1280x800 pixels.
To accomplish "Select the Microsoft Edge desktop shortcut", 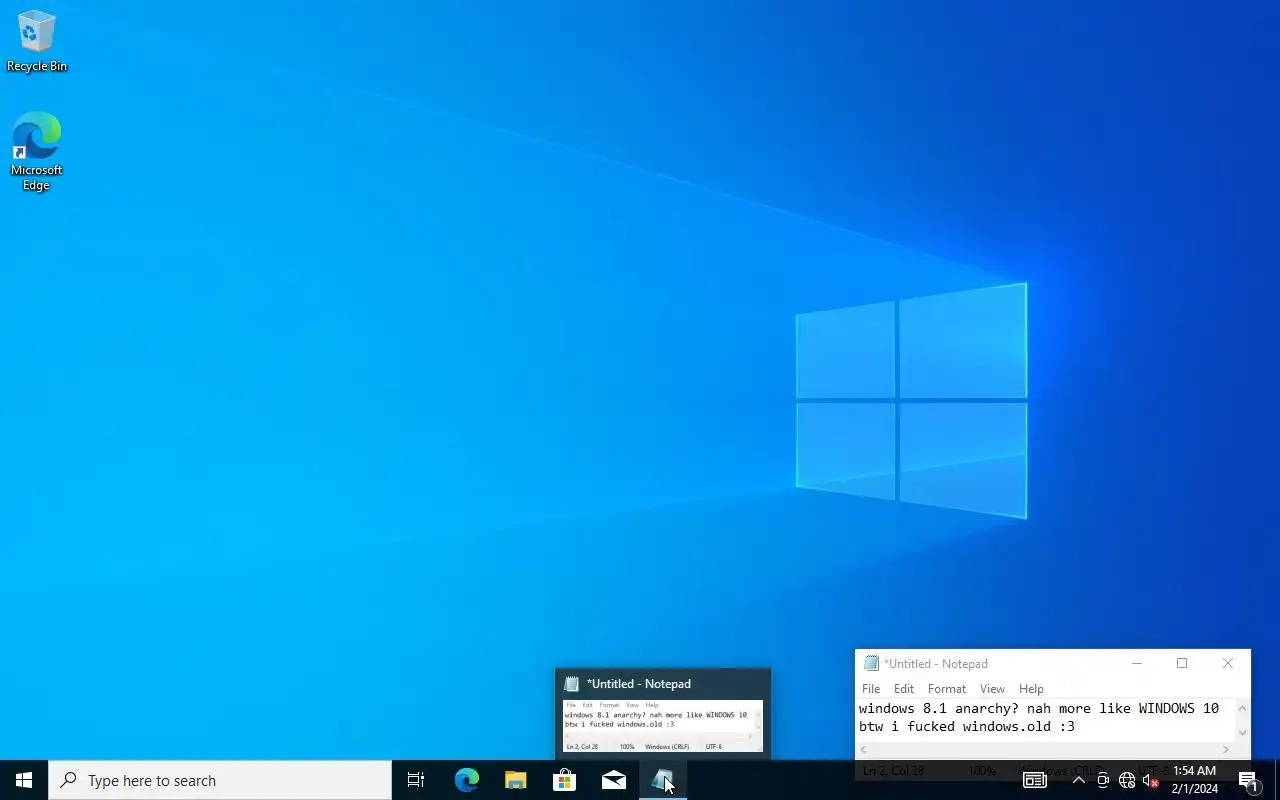I will pyautogui.click(x=37, y=151).
